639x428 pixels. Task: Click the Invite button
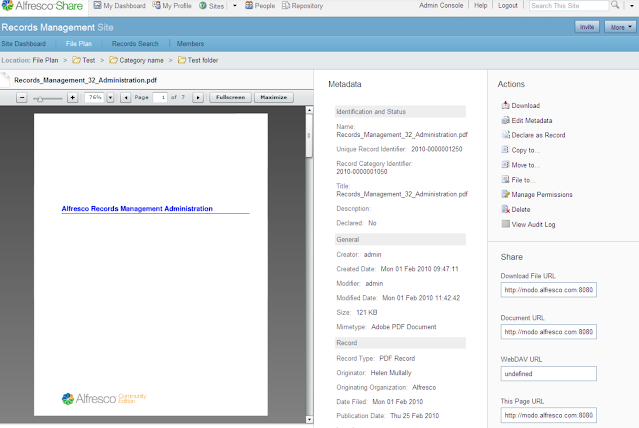pos(587,27)
